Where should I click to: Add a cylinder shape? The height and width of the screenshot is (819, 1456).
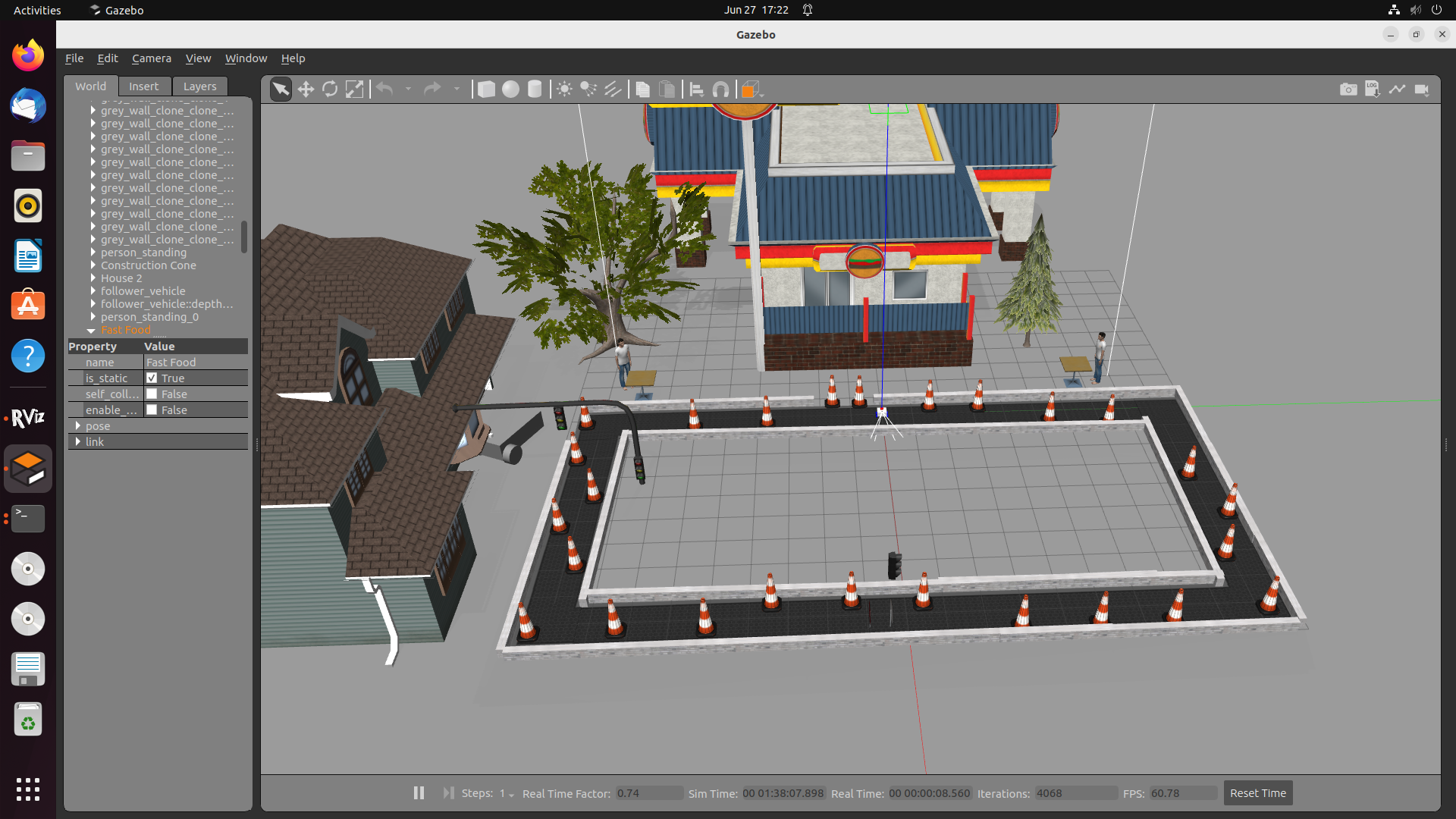pos(535,89)
